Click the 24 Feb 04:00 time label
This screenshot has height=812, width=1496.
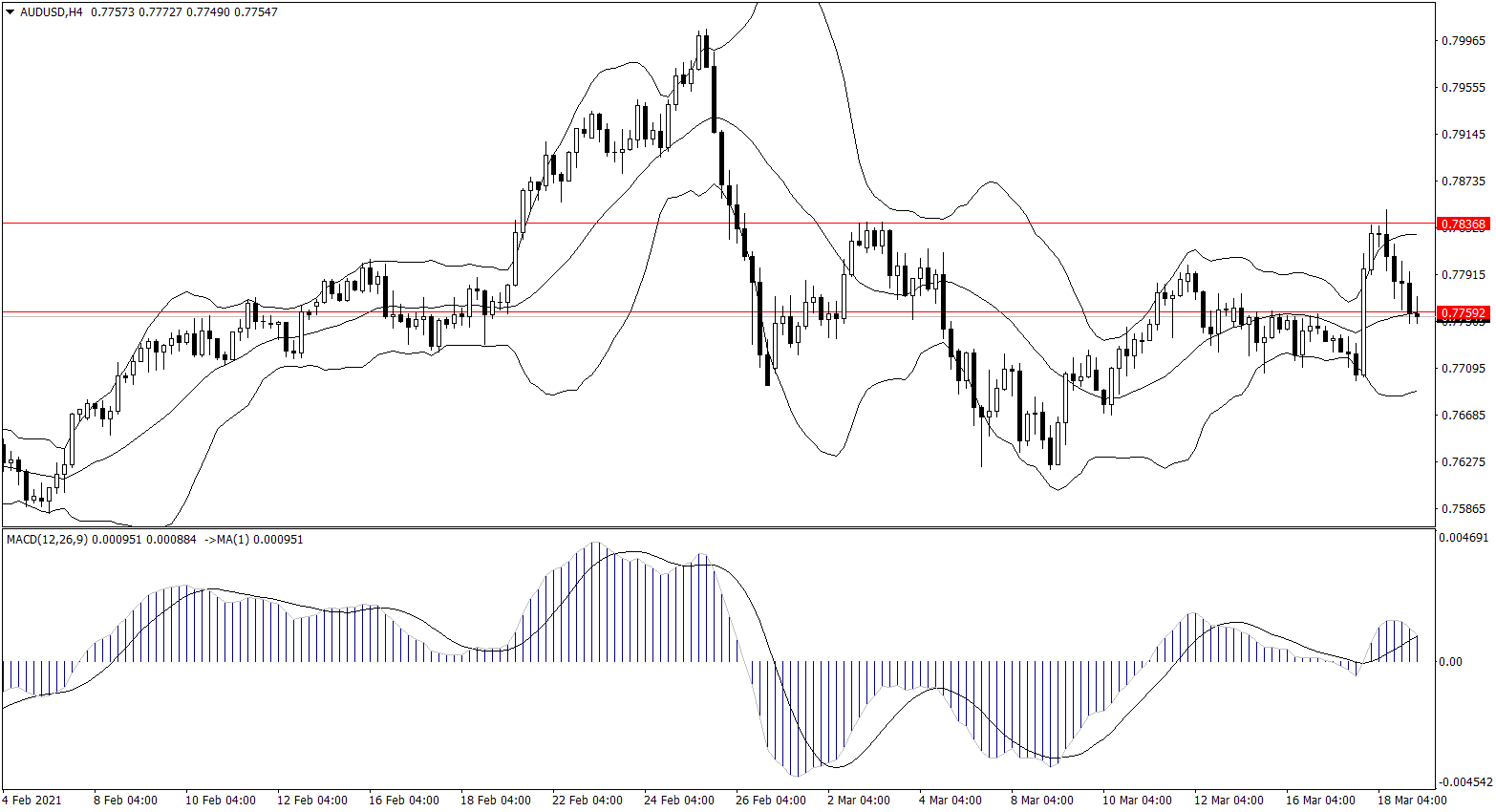[678, 801]
